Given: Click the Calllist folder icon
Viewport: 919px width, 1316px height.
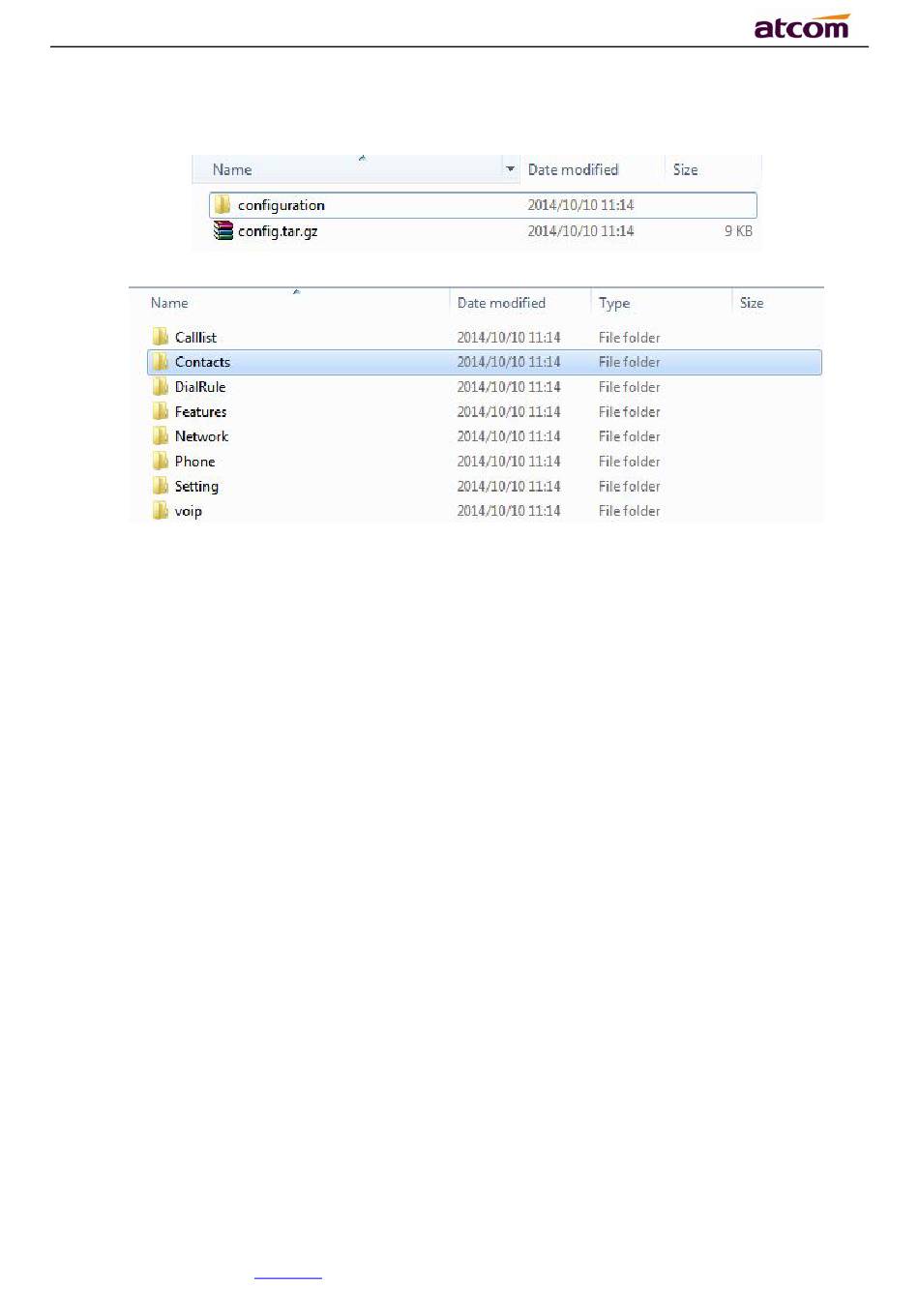Looking at the screenshot, I should pos(161,337).
